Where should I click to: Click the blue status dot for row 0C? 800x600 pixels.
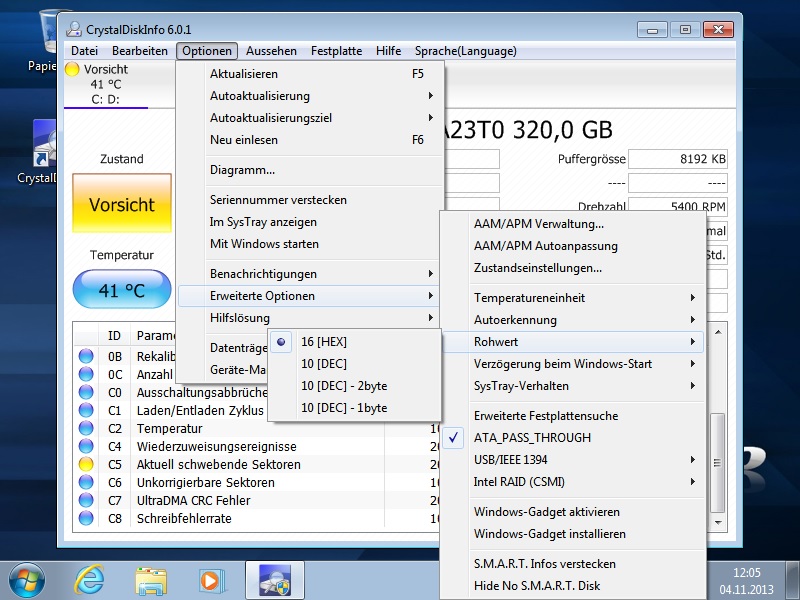pyautogui.click(x=86, y=374)
